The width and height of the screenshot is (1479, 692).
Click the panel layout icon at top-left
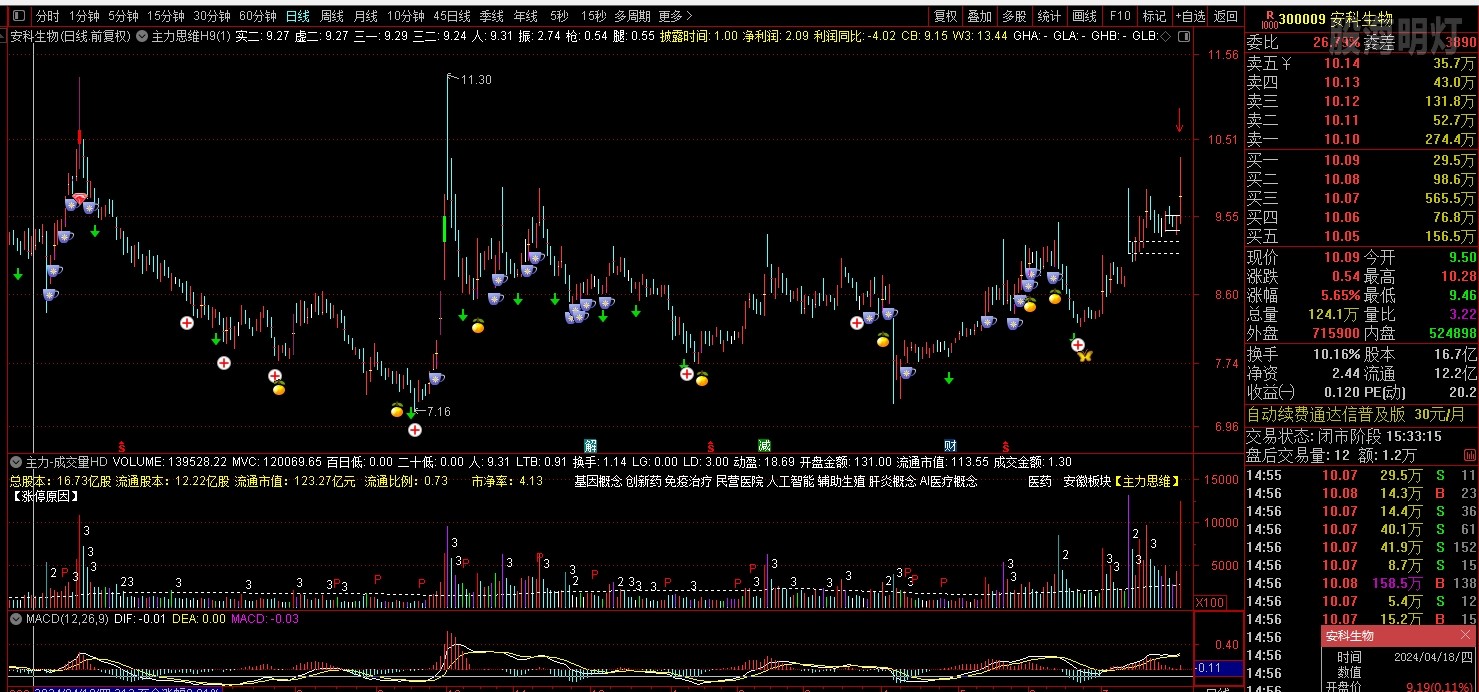pos(16,17)
